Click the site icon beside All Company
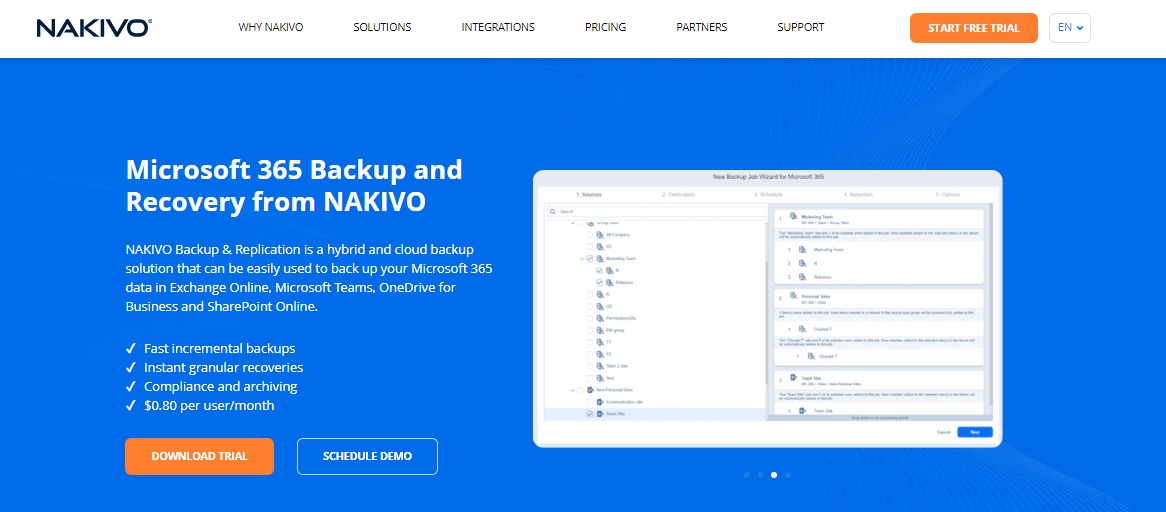 click(600, 235)
